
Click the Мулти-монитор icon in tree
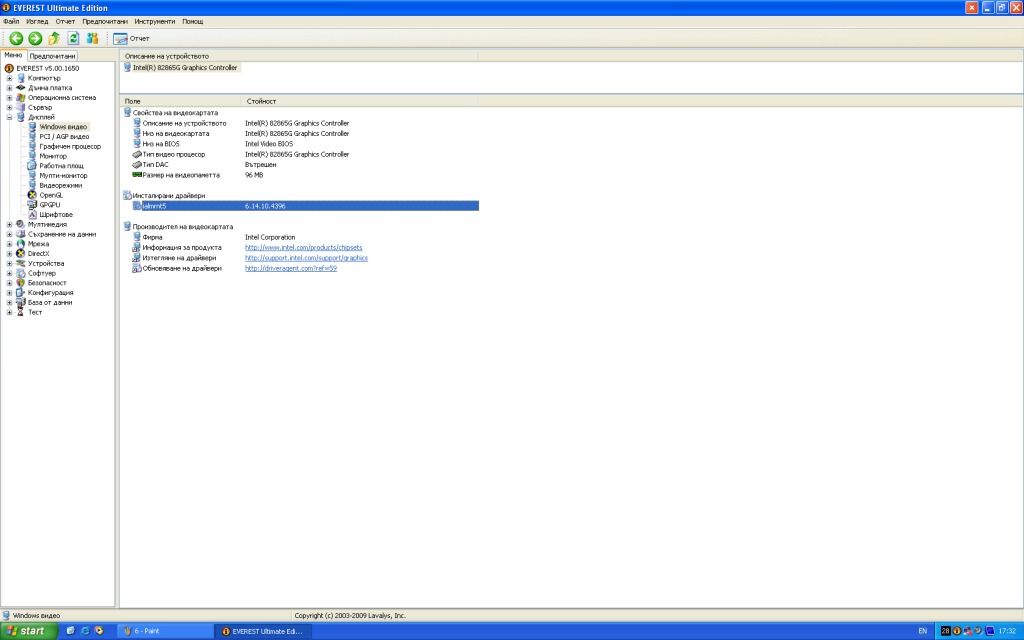(32, 176)
